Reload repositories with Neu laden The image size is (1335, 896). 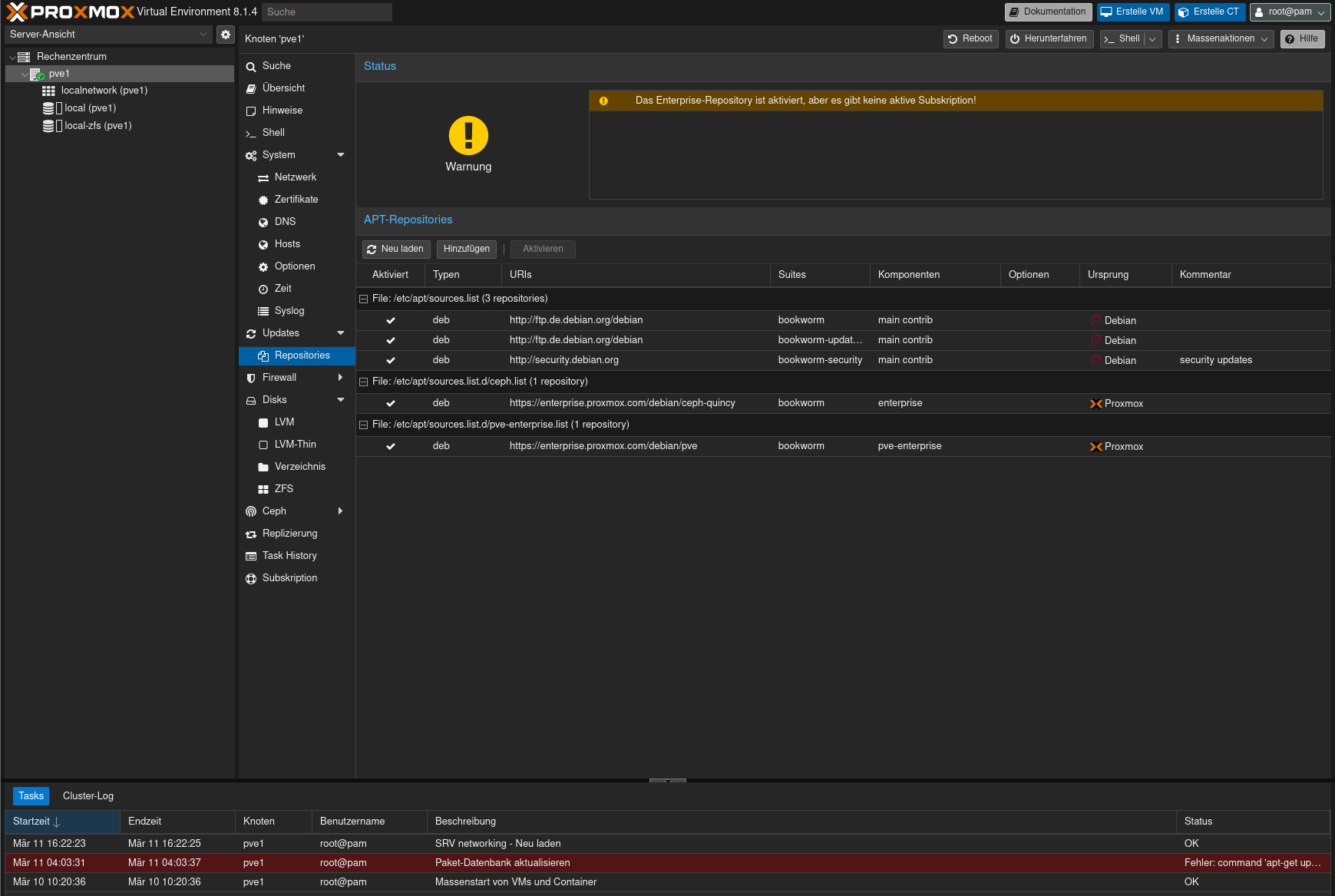pyautogui.click(x=396, y=250)
